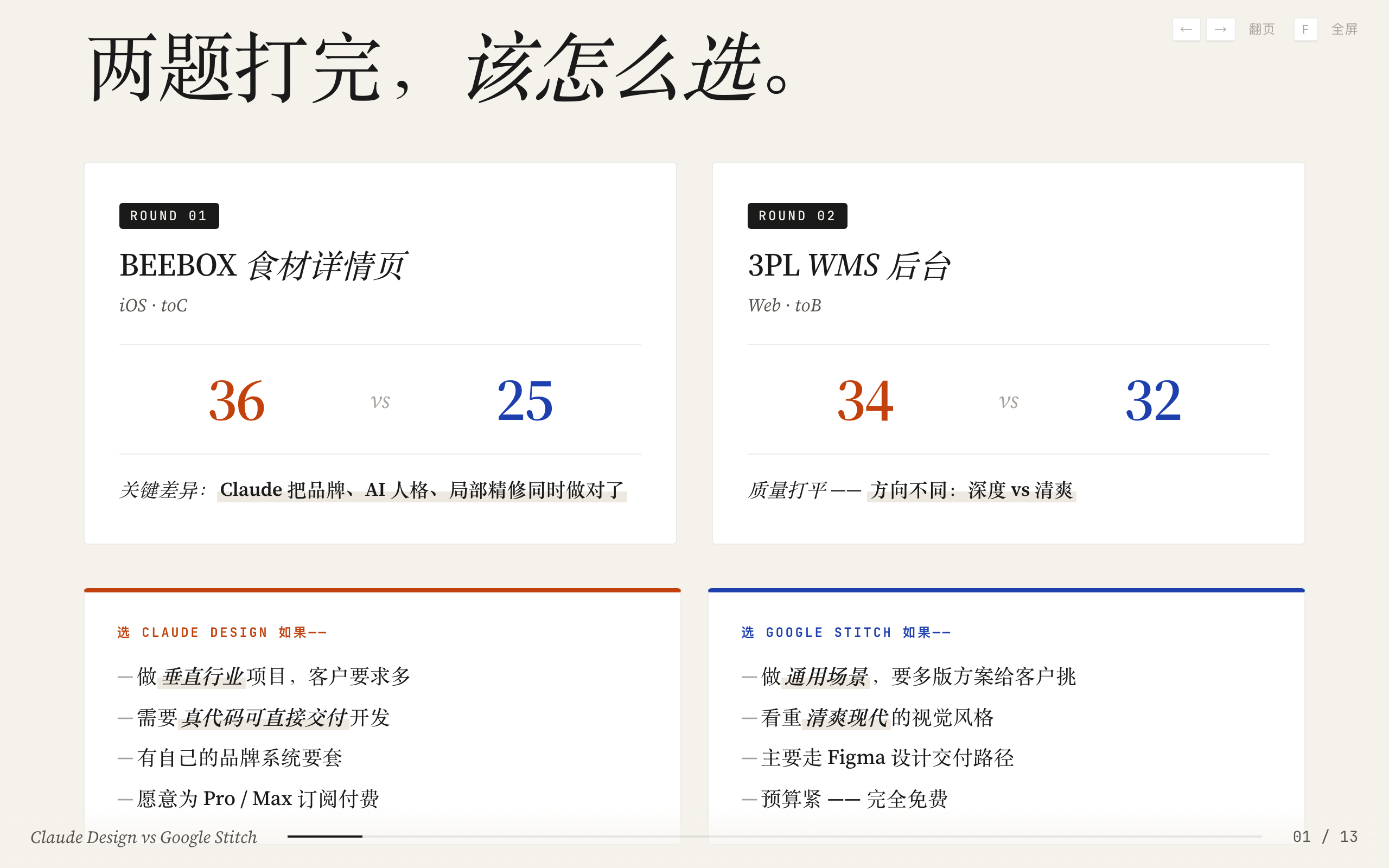This screenshot has width=1389, height=868.
Task: Click the BEEBOX 食材详情页 title
Action: pos(264,266)
